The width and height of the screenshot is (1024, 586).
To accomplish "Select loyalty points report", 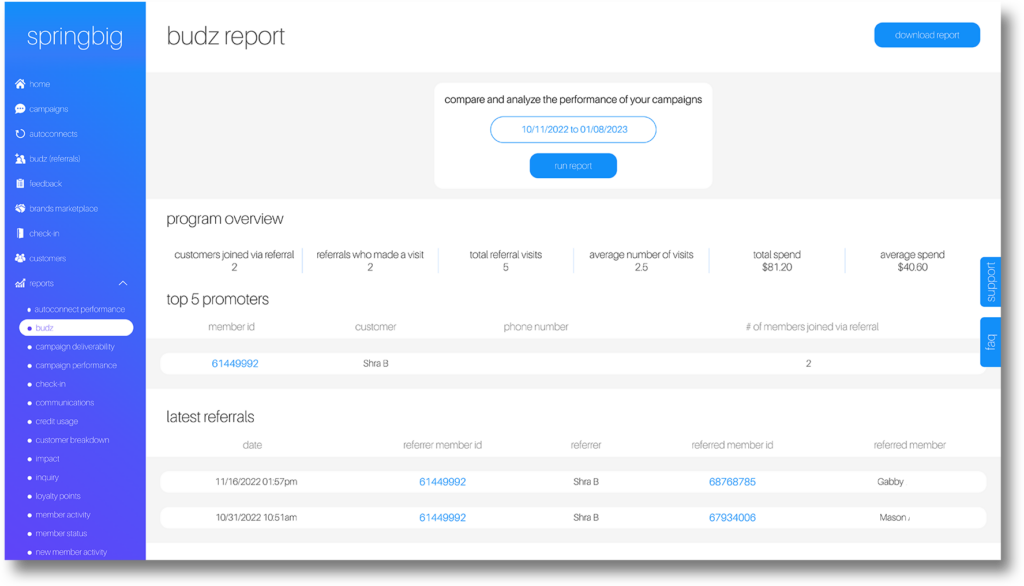I will pos(57,496).
